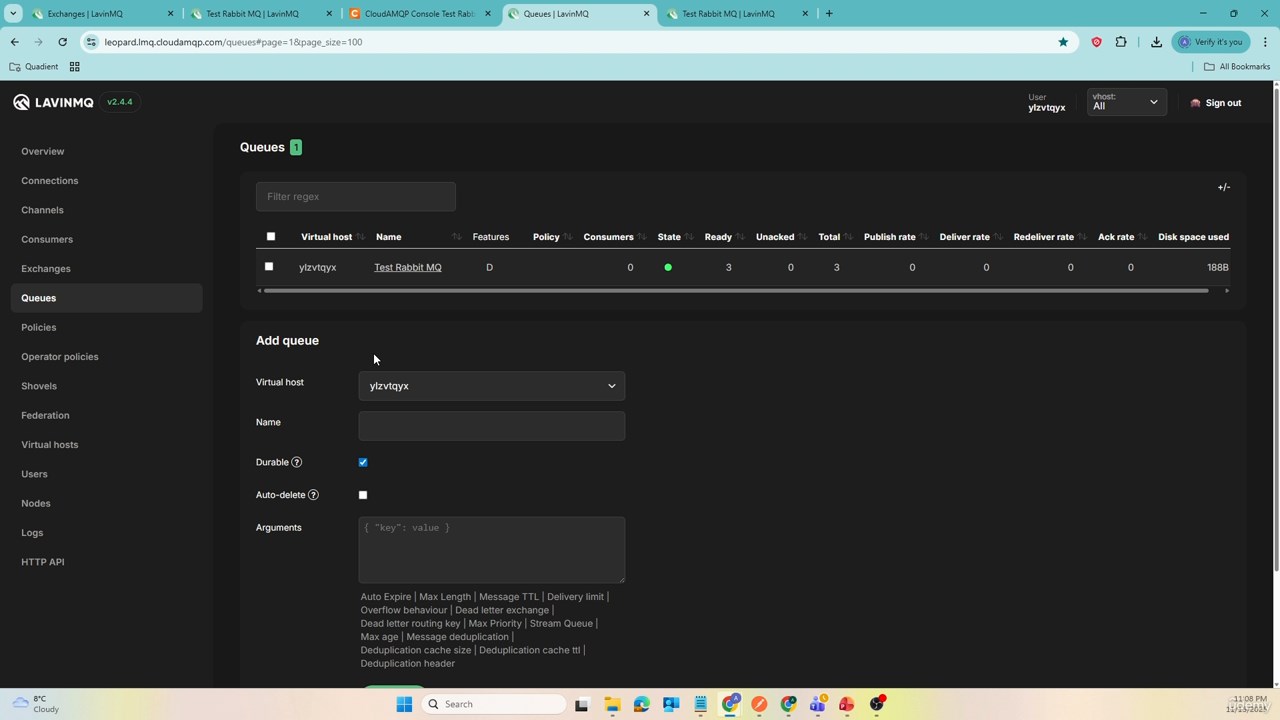Insert the Stream Queue argument
This screenshot has width=1280, height=720.
561,624
